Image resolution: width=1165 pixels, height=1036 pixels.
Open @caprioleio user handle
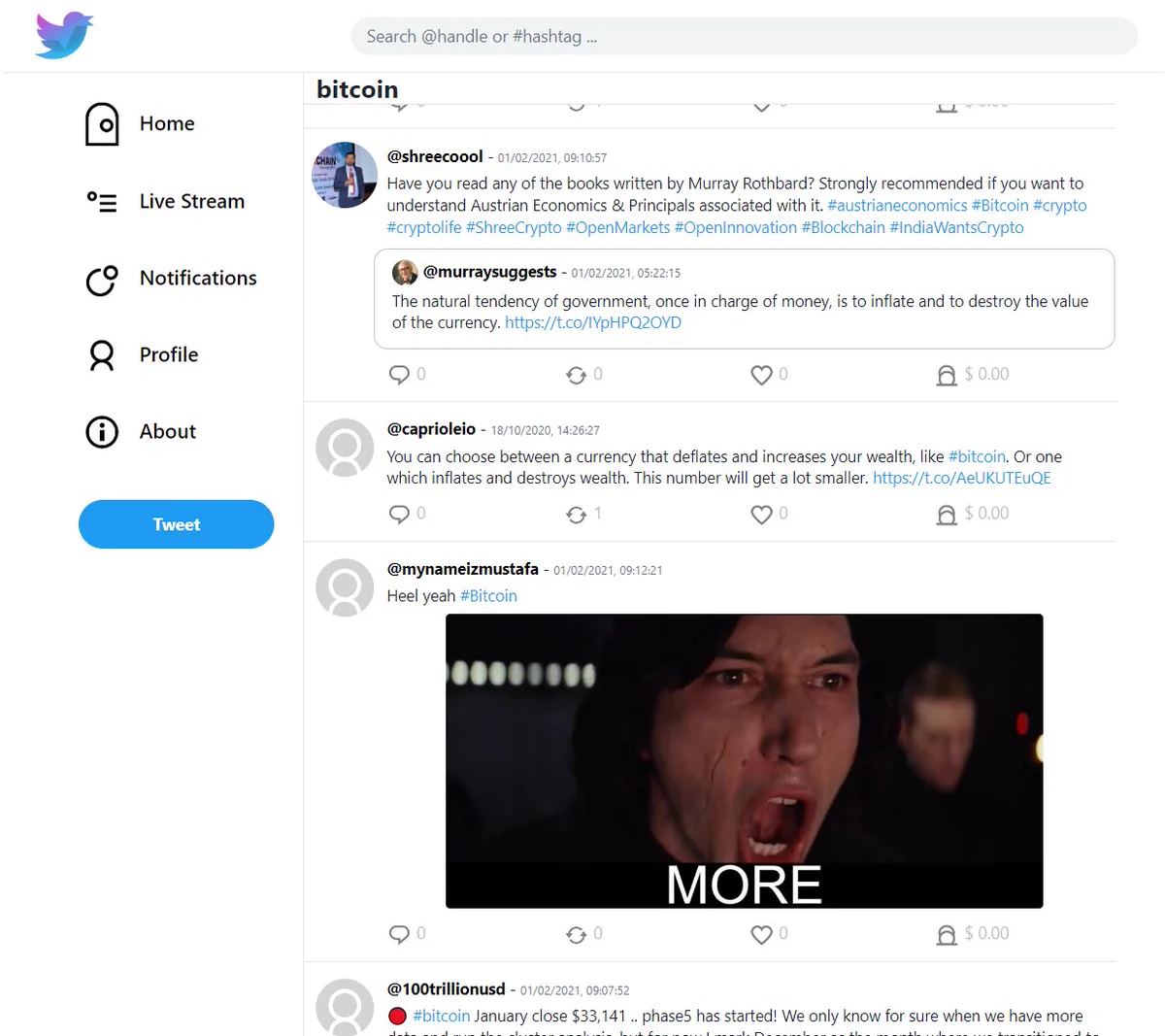click(x=431, y=429)
